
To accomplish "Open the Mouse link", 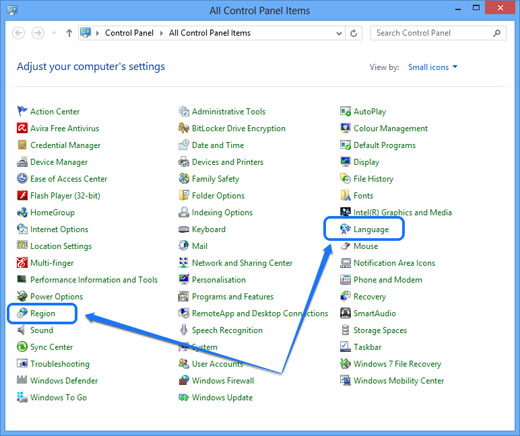I will [x=366, y=246].
